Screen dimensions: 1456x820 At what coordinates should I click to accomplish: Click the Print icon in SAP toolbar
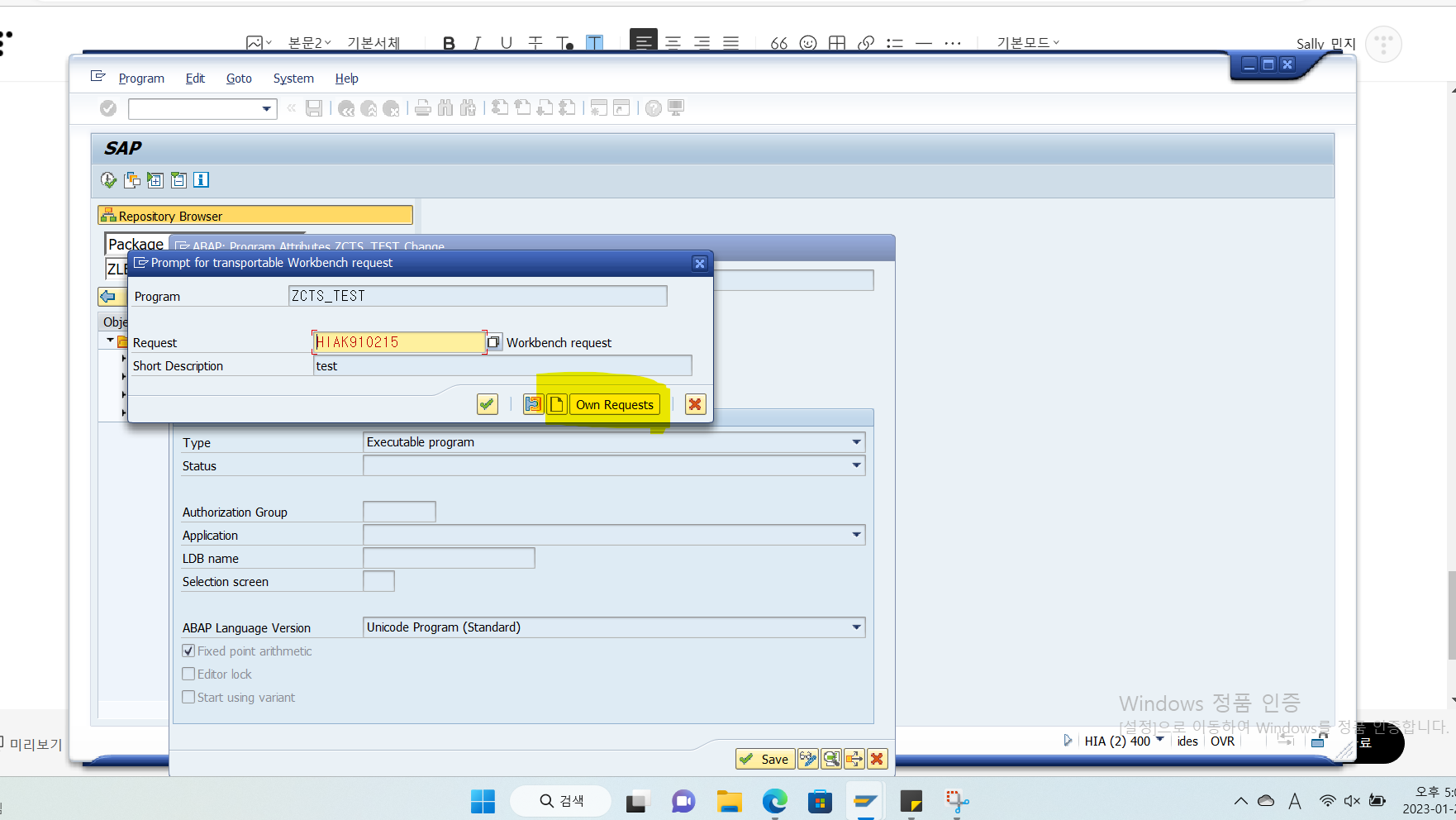coord(423,108)
